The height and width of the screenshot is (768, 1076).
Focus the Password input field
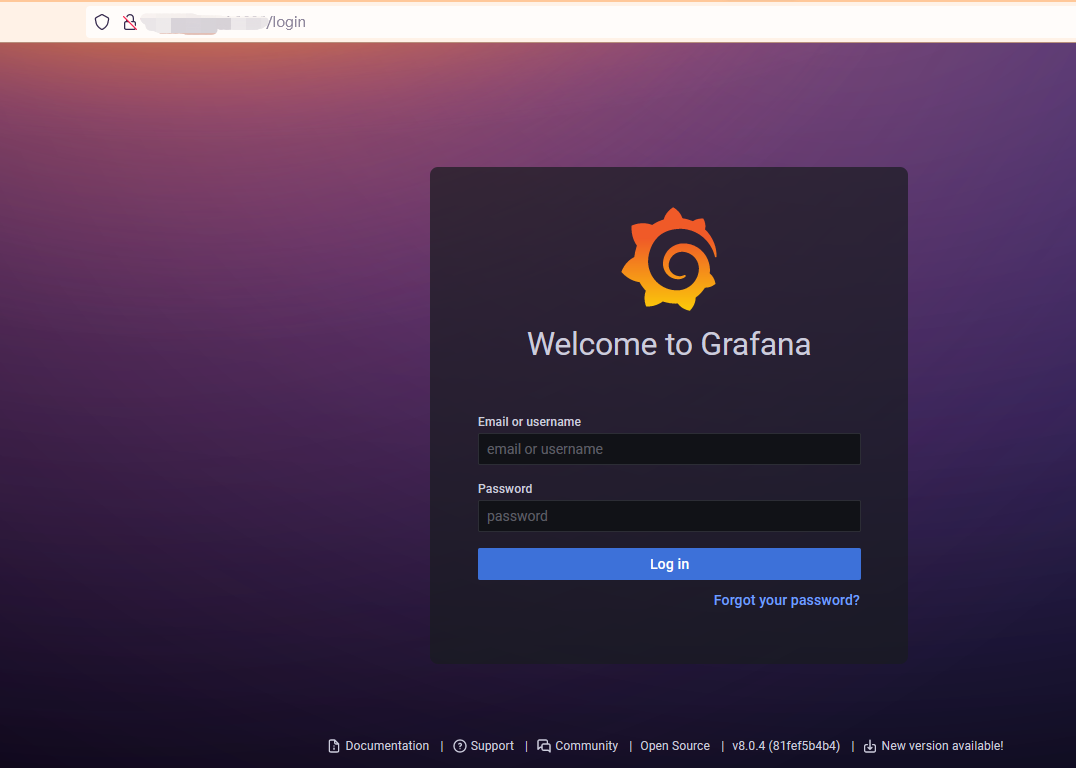[669, 516]
